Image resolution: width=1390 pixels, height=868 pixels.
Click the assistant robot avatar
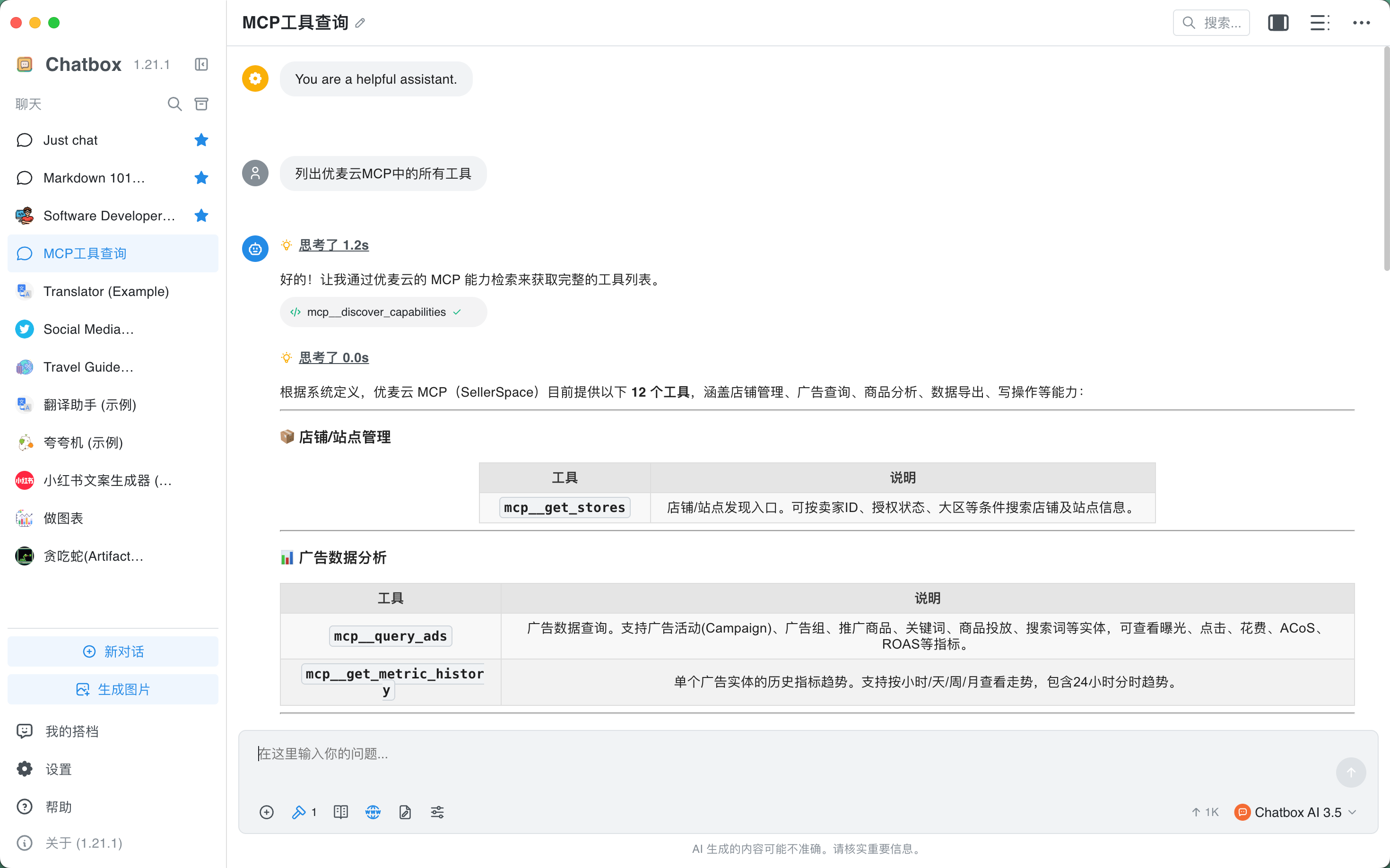(x=255, y=249)
